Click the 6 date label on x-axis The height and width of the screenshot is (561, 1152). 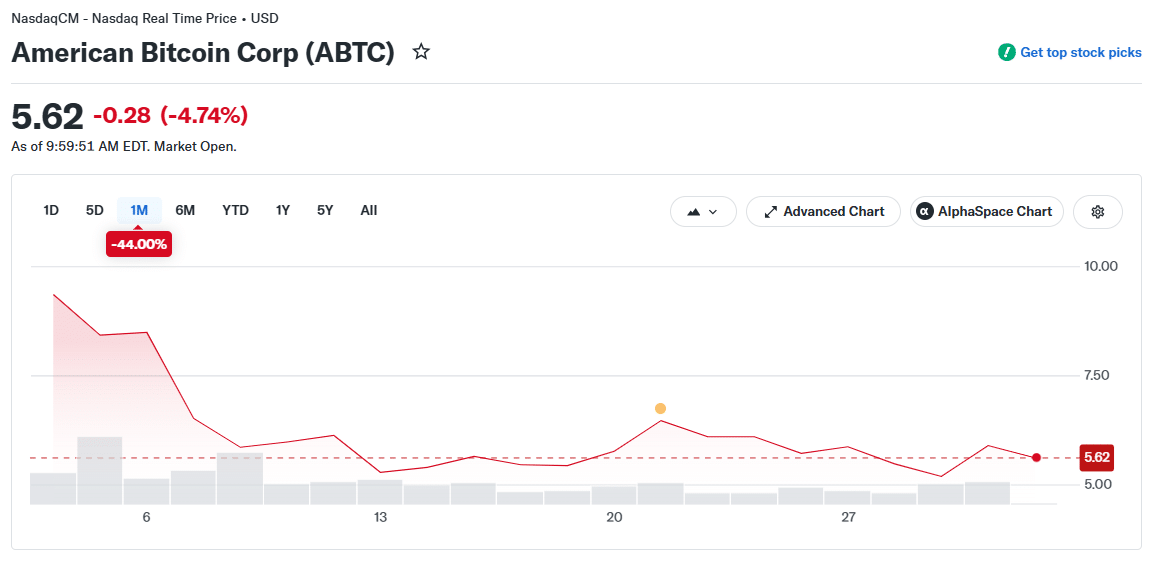pyautogui.click(x=146, y=518)
